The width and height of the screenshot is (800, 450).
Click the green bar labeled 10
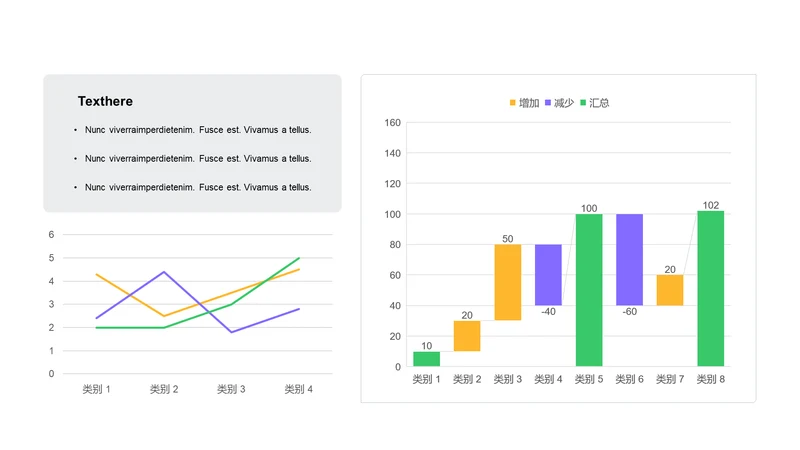tap(427, 359)
